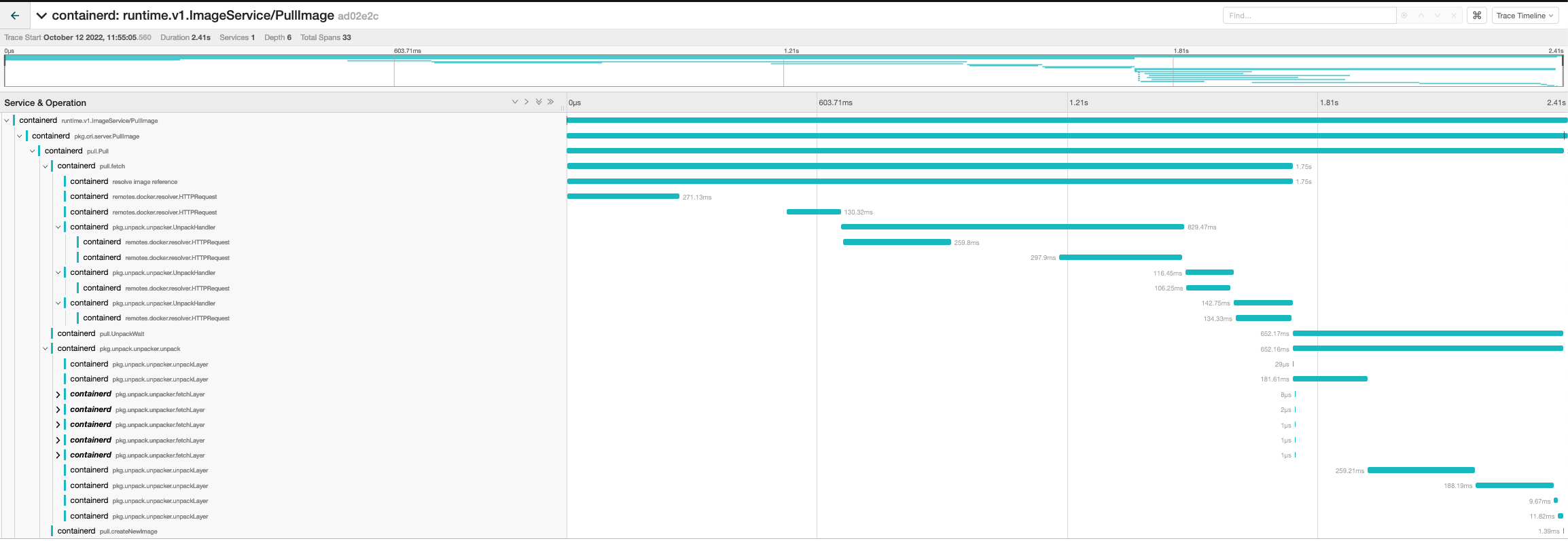Click the 1.81s tick label in the timeline header
This screenshot has height=541, width=1568.
point(1329,102)
